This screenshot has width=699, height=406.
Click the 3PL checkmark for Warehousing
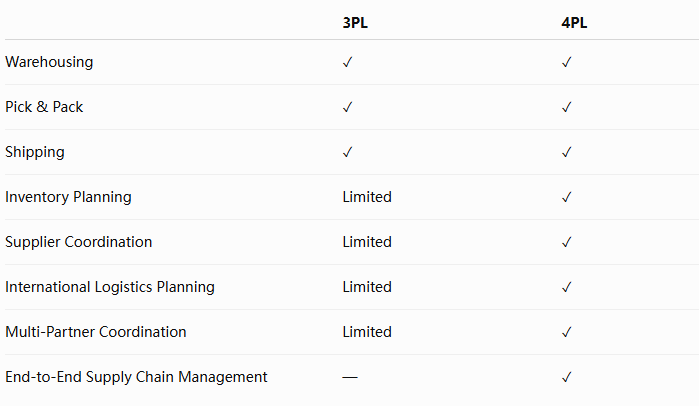coord(347,62)
